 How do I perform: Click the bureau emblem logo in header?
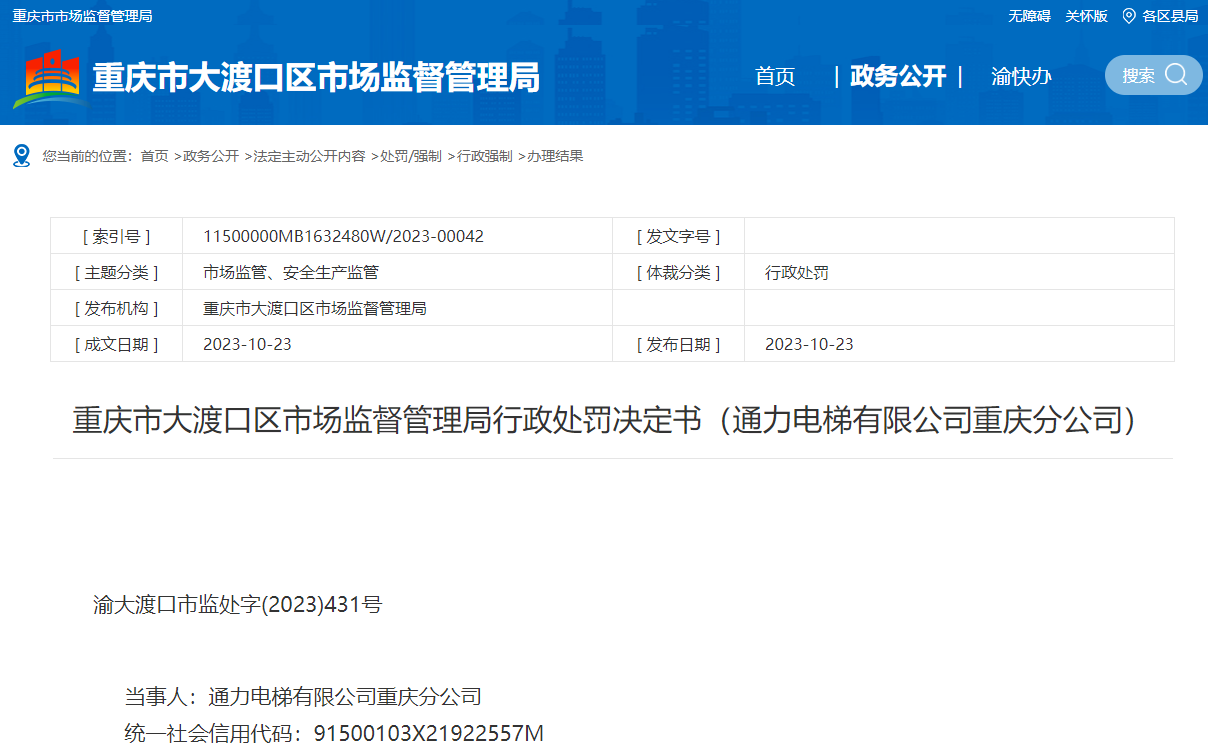tap(49, 78)
